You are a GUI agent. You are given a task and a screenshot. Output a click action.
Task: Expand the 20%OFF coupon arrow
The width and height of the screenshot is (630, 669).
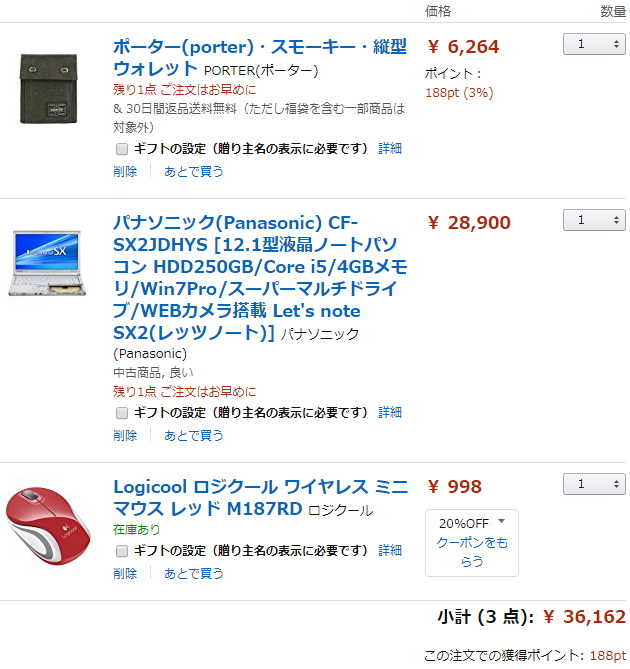(x=501, y=522)
